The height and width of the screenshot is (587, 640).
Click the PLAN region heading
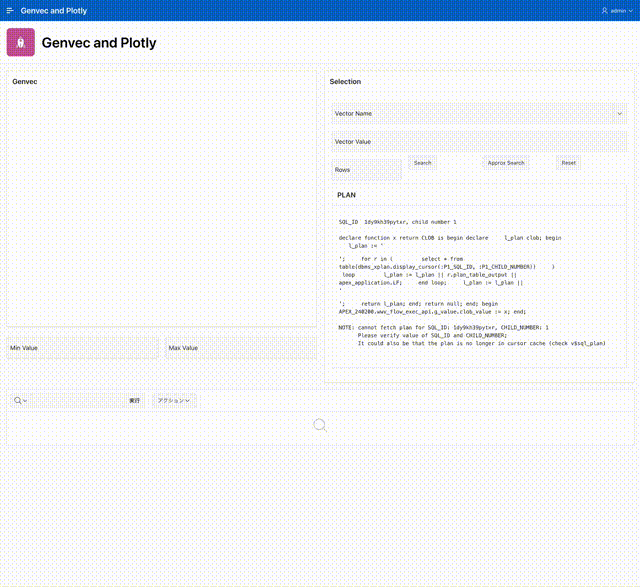click(x=347, y=195)
